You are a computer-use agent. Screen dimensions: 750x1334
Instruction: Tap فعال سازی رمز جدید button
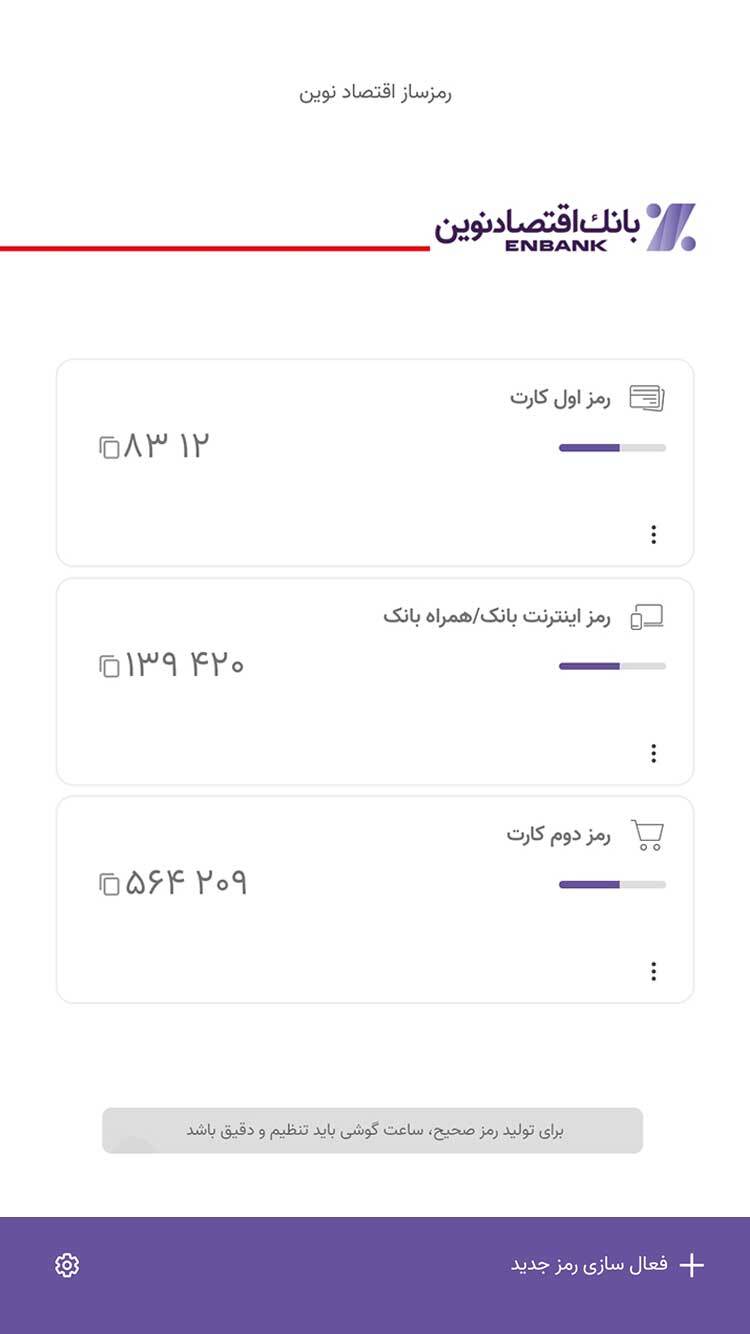pyautogui.click(x=589, y=1265)
